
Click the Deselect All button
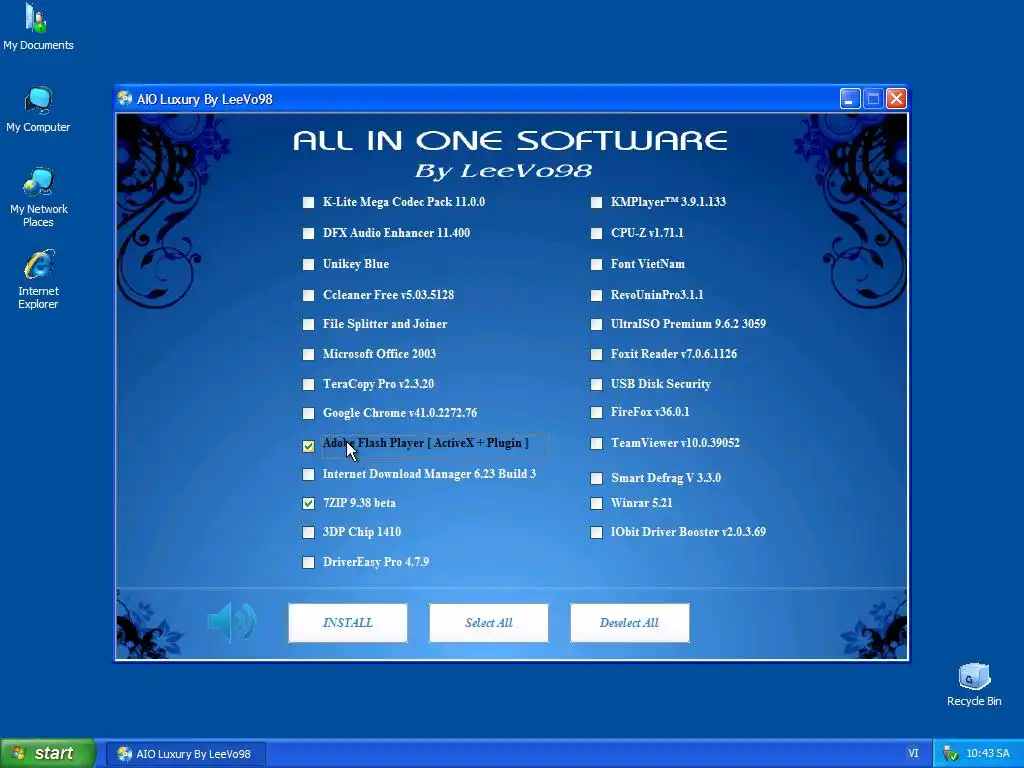click(630, 622)
